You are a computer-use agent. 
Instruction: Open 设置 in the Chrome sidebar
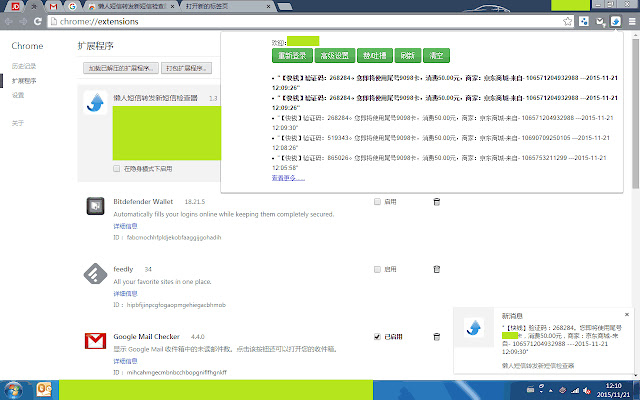[18, 95]
